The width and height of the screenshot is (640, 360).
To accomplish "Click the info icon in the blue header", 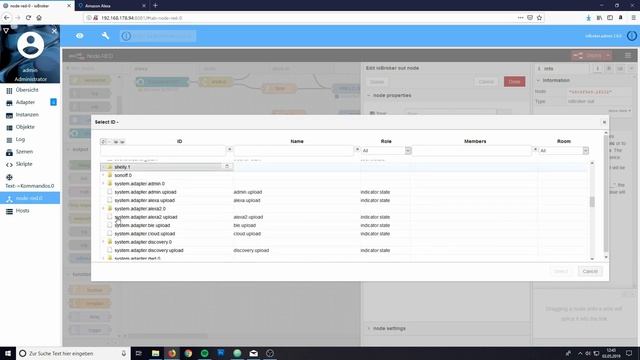I will point(126,36).
